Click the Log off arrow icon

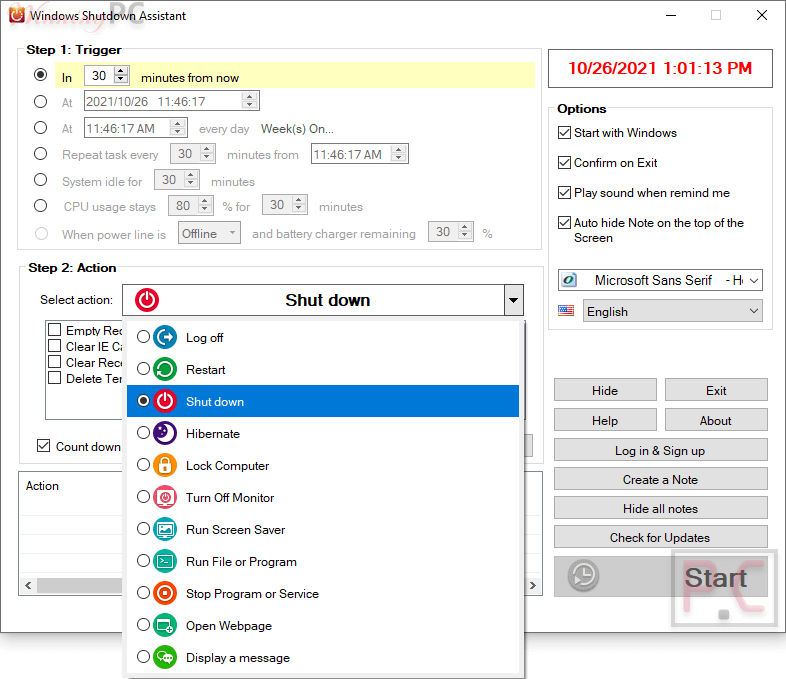pos(165,337)
